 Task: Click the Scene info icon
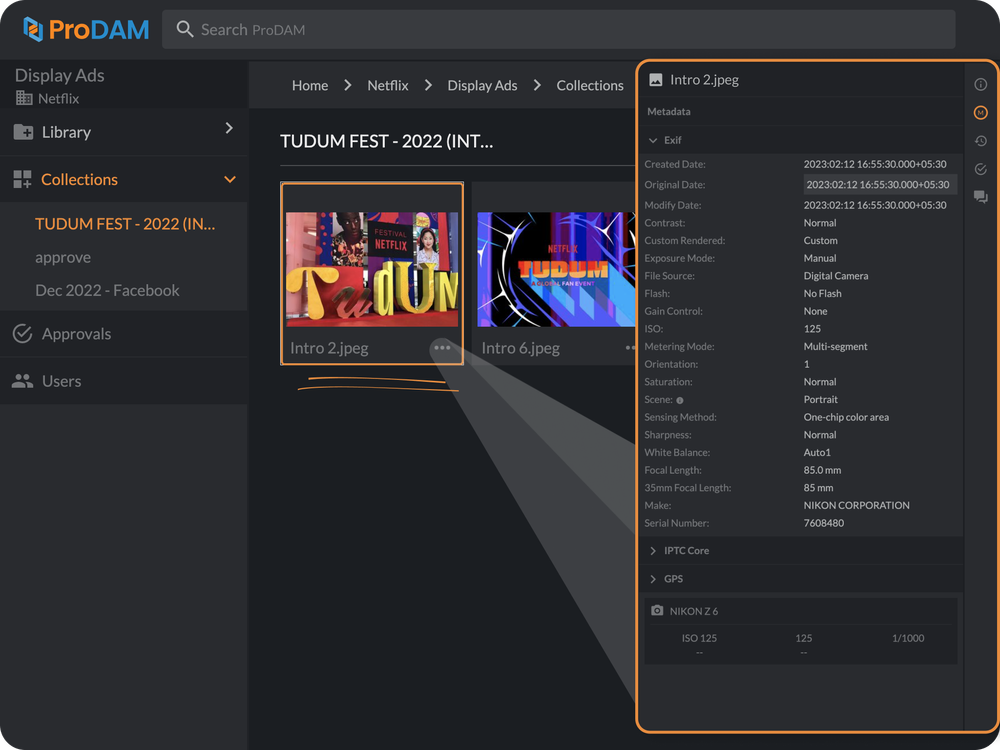coord(680,401)
